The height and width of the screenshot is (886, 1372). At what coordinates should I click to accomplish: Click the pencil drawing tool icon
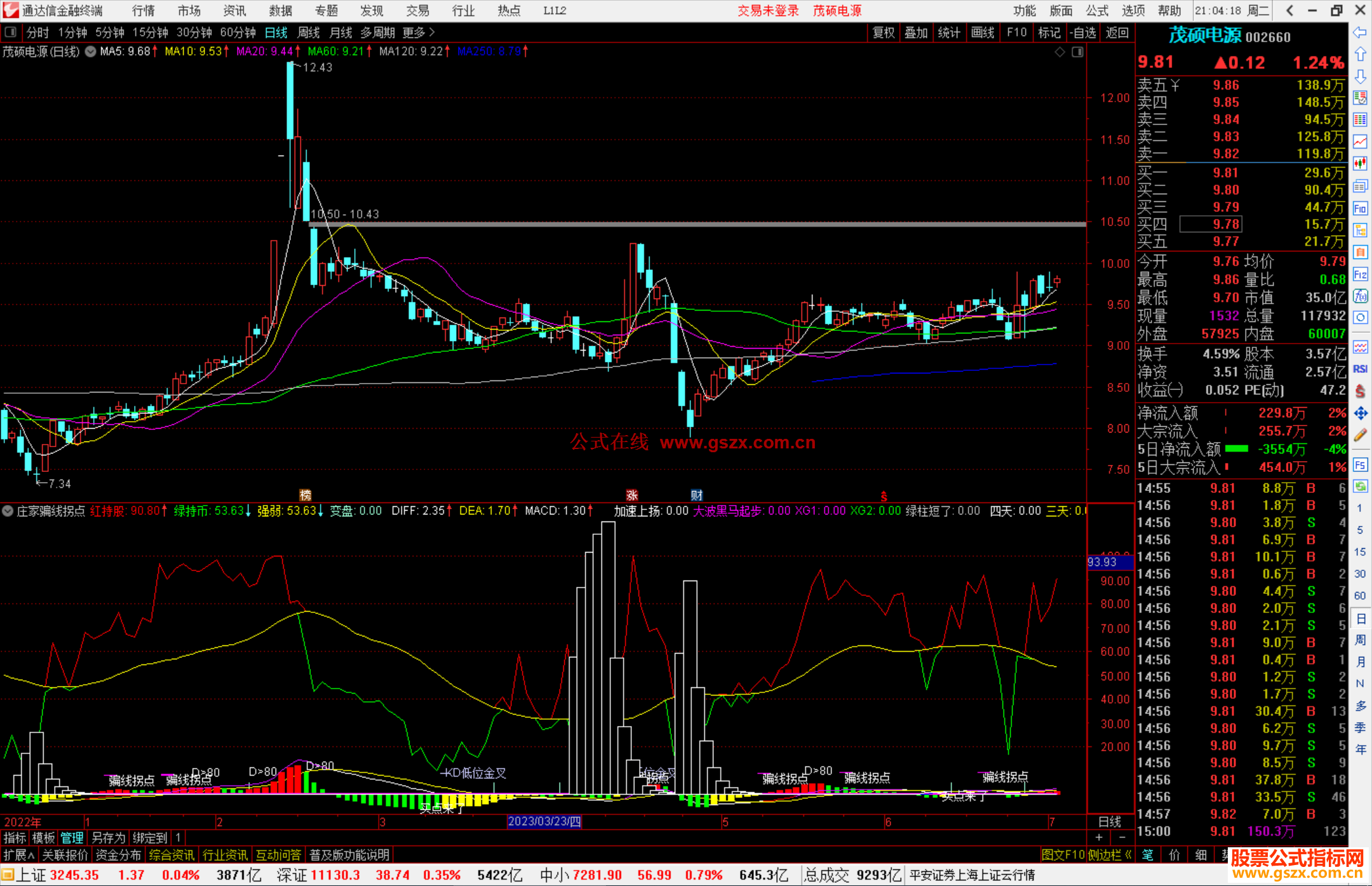[x=1360, y=435]
